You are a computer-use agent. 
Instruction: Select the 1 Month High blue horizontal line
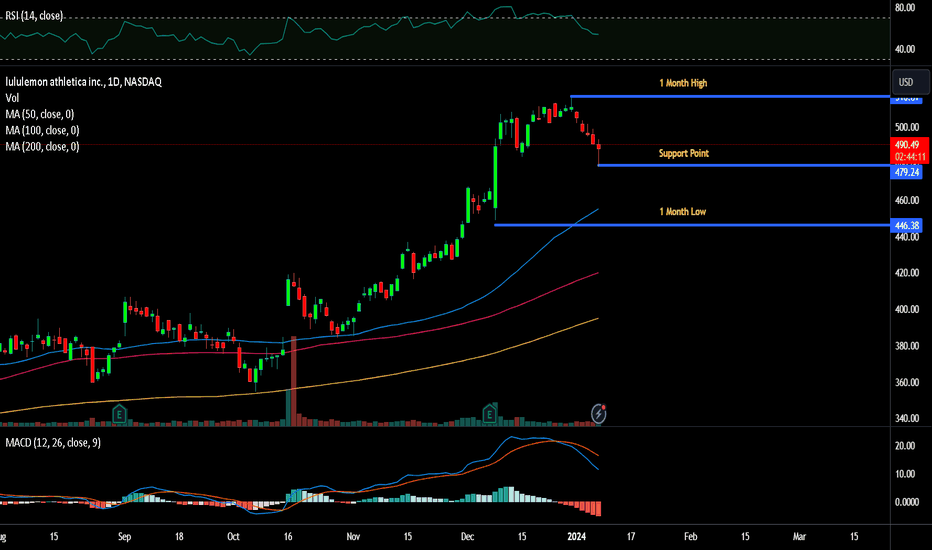coord(730,96)
